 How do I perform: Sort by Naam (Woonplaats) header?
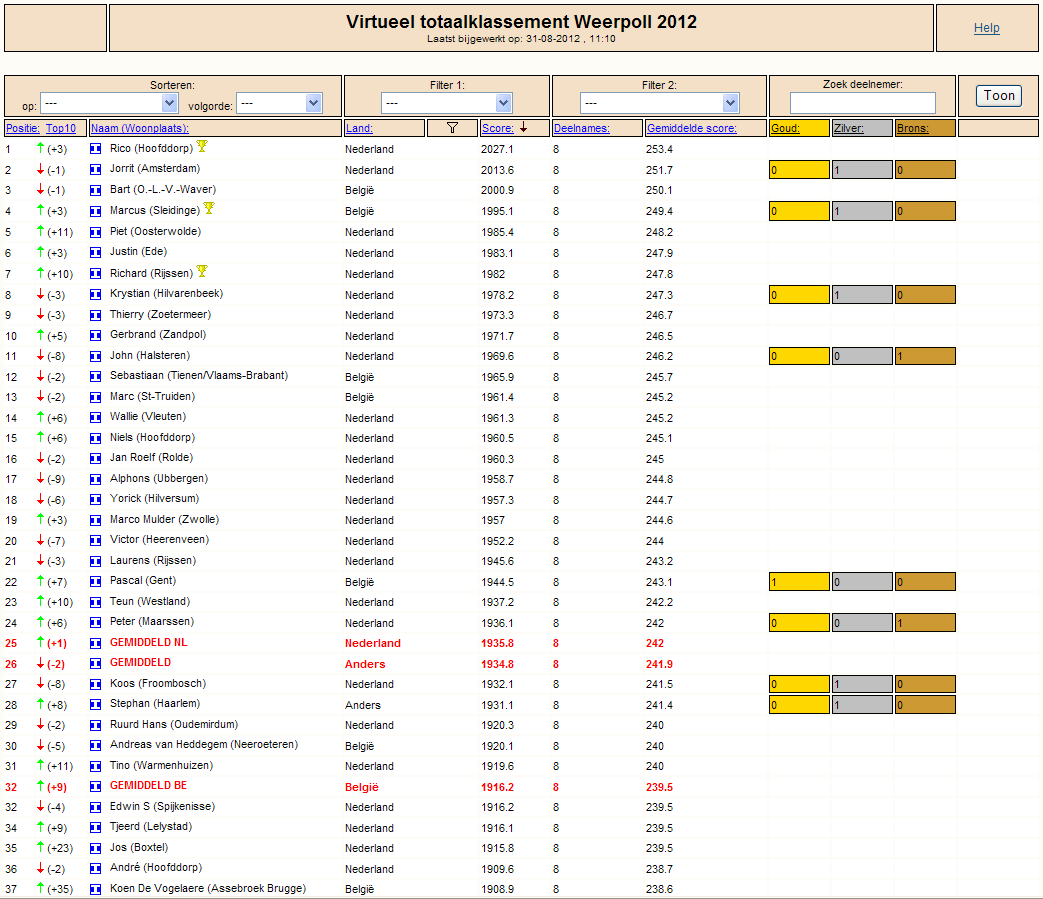pos(140,128)
